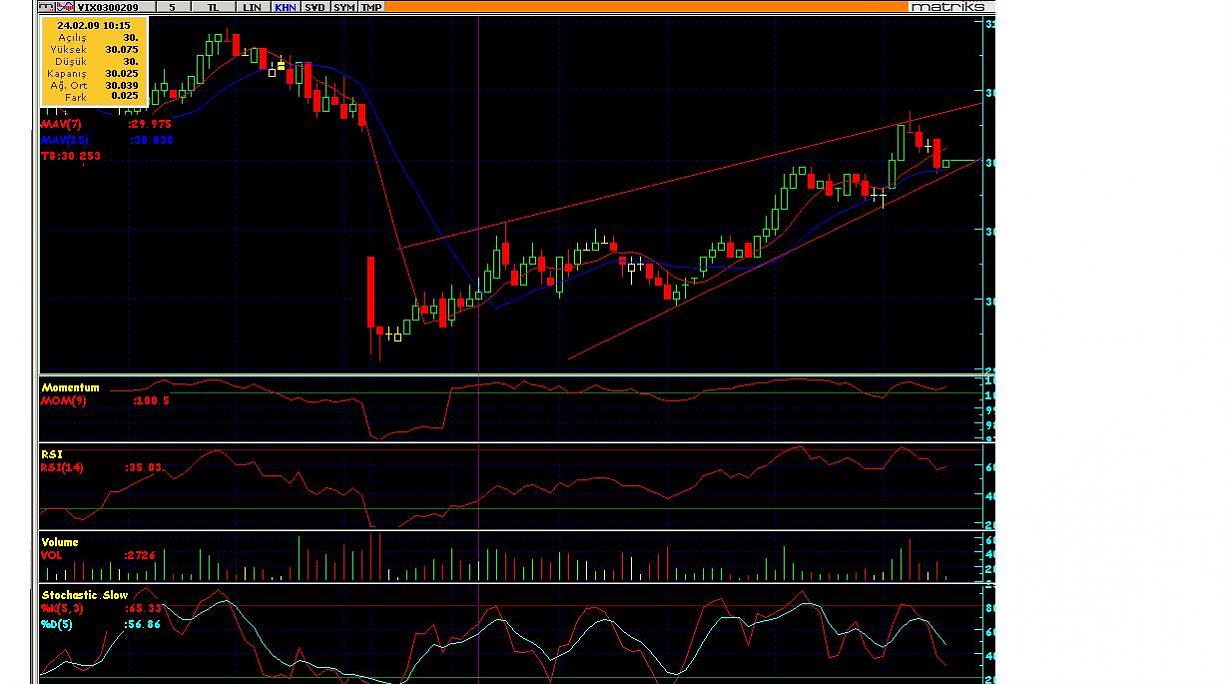The width and height of the screenshot is (1227, 684).
Task: Click the TMP template button
Action: [x=371, y=6]
